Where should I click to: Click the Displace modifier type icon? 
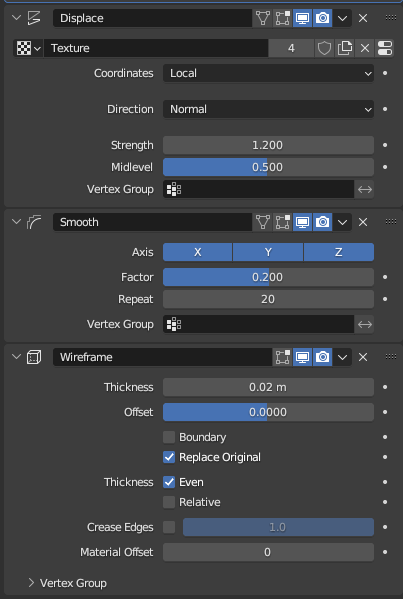(34, 18)
